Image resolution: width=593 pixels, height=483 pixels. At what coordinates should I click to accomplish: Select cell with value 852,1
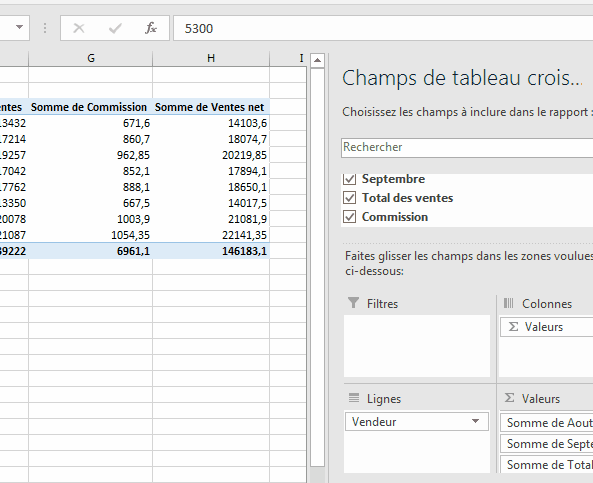click(x=90, y=171)
